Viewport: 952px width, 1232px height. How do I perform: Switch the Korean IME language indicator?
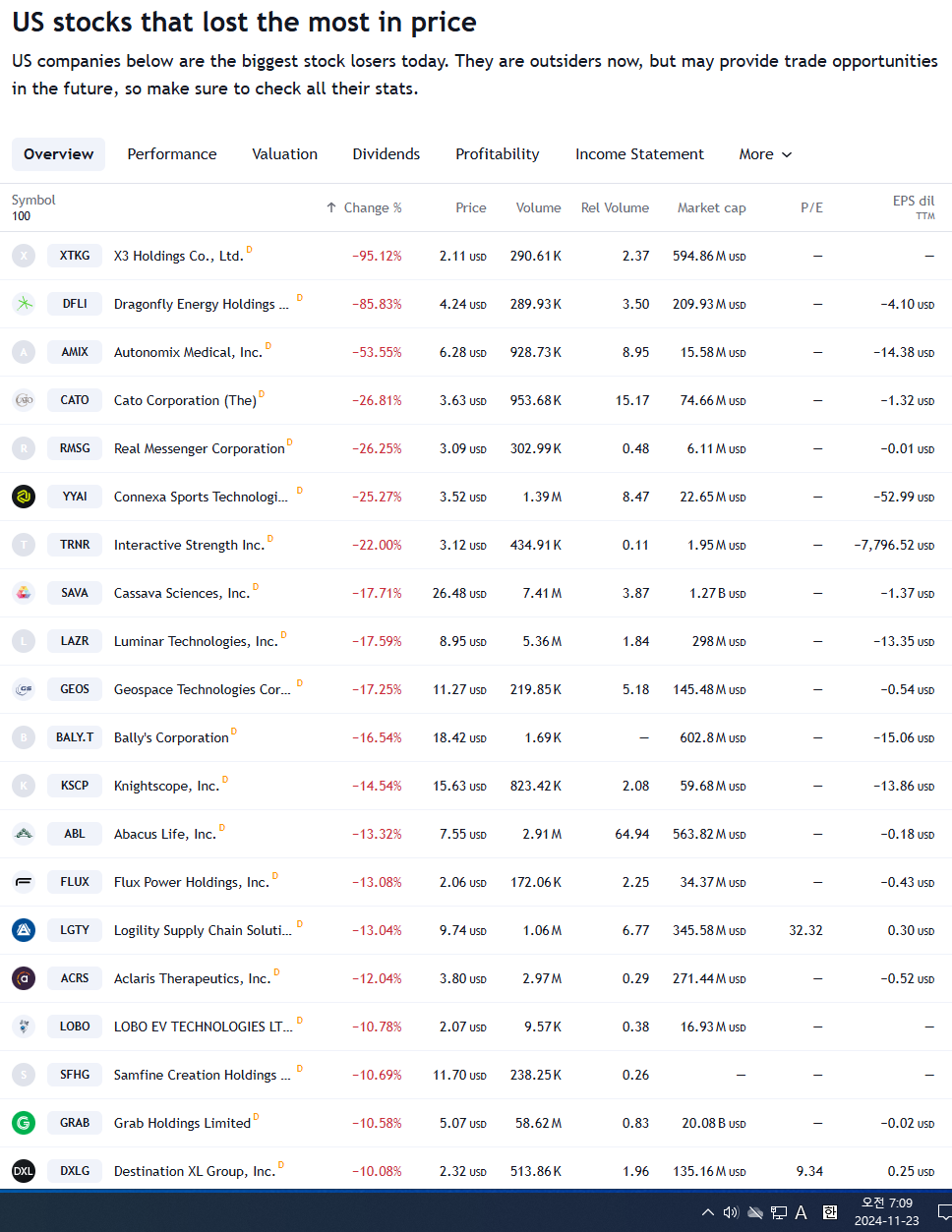(x=830, y=1212)
